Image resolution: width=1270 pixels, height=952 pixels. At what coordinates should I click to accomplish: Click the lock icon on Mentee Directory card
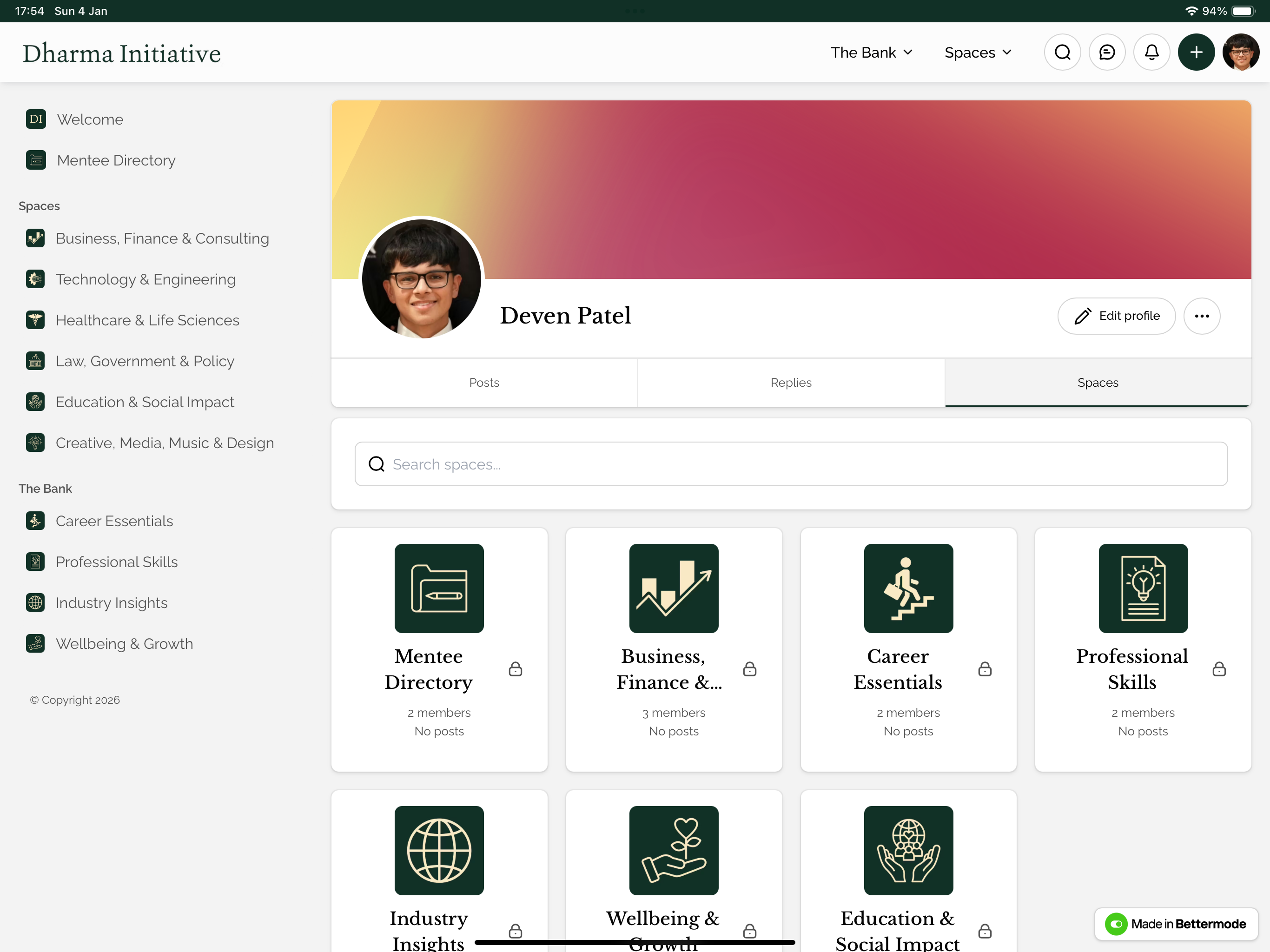point(515,669)
